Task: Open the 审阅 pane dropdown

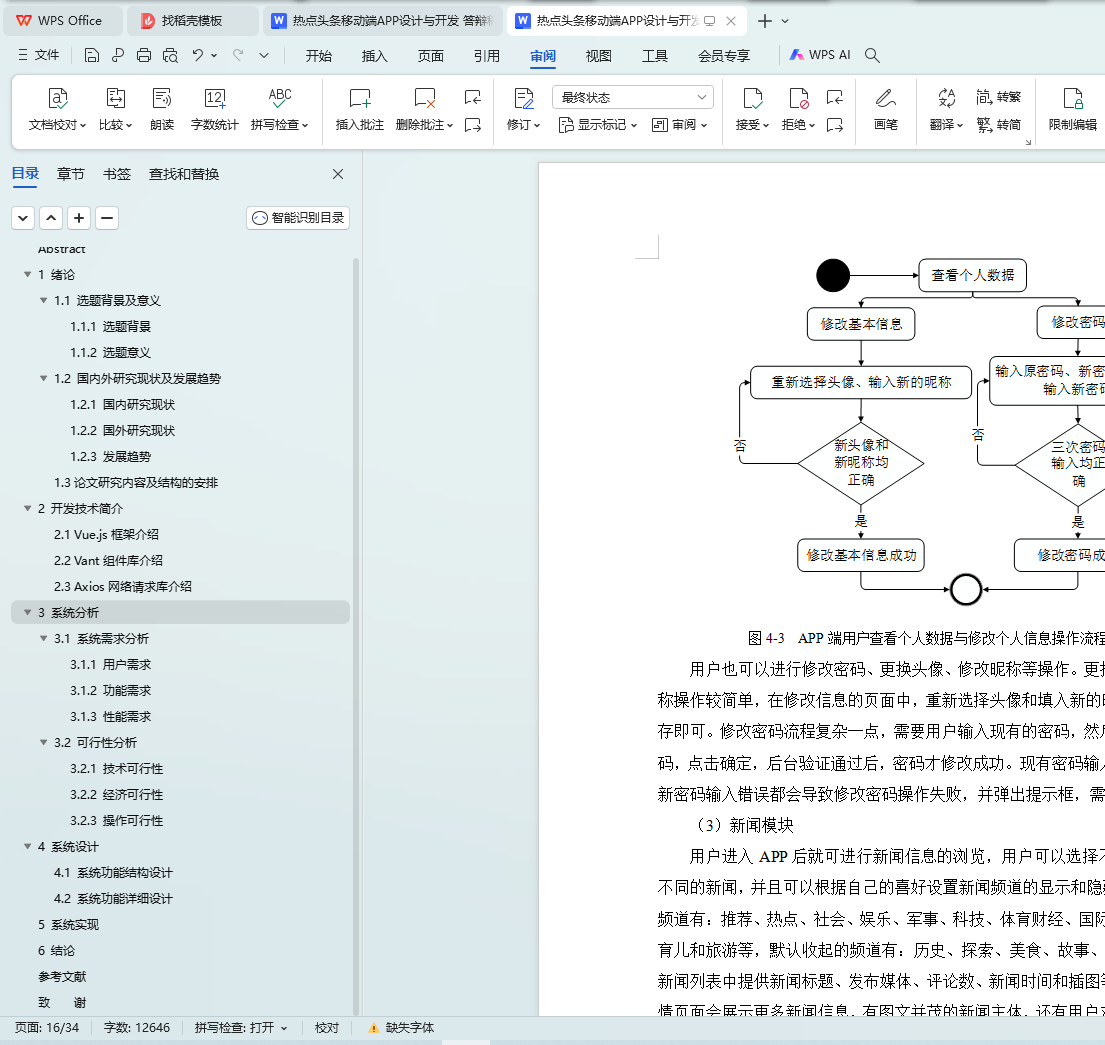Action: [679, 125]
